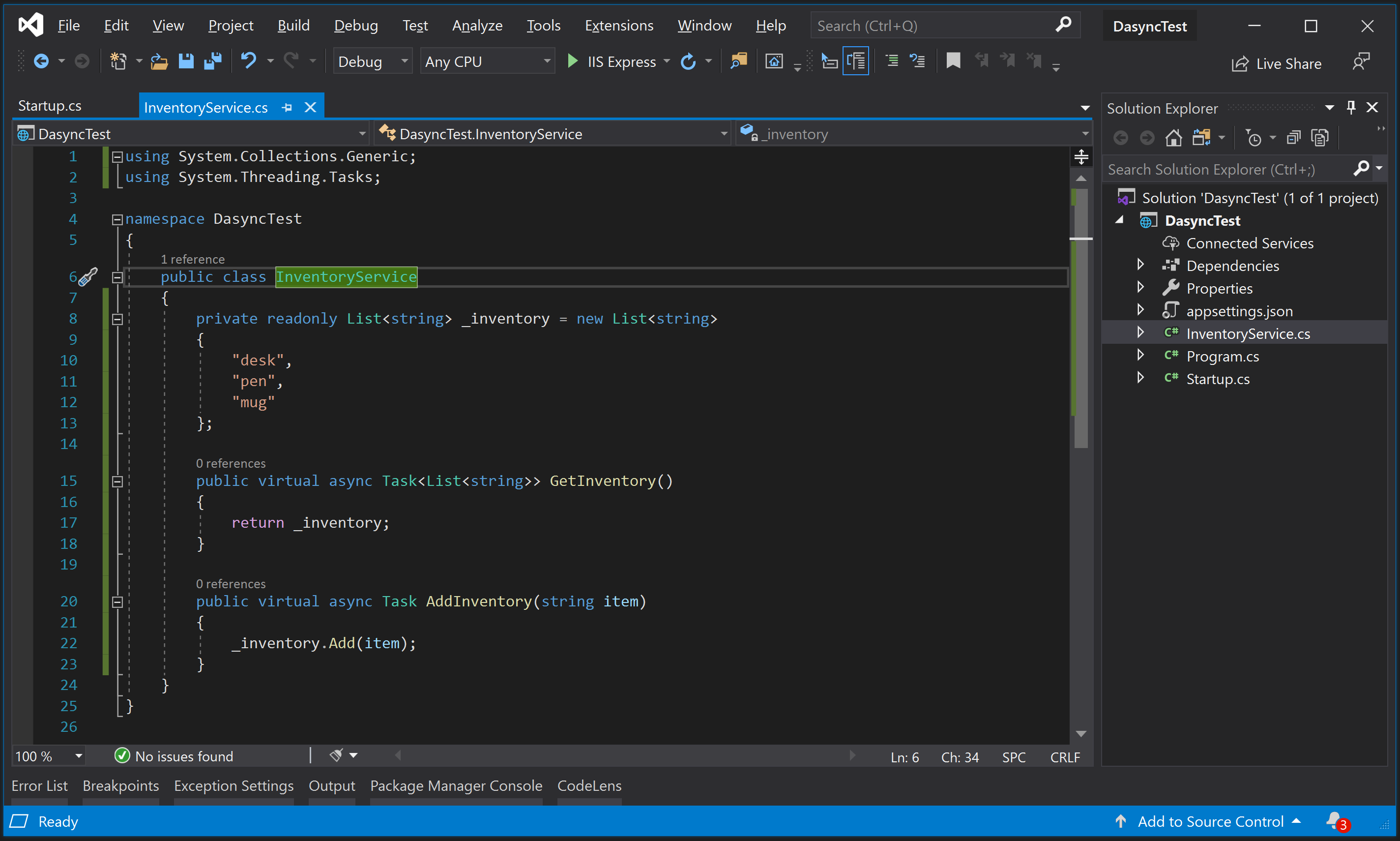Open the DasyncTest.InventoryService type dropdown
The width and height of the screenshot is (1400, 841).
[x=552, y=134]
